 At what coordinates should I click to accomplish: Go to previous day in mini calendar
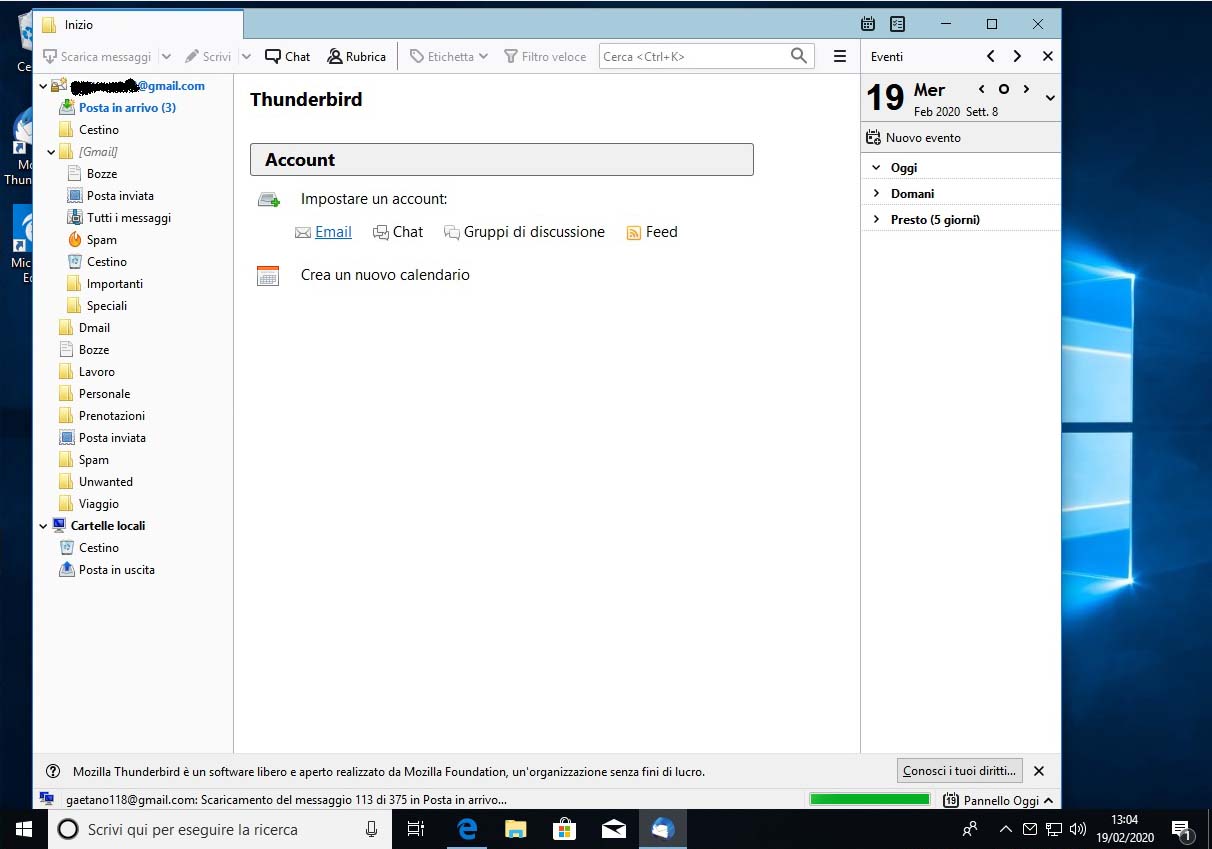pos(982,90)
